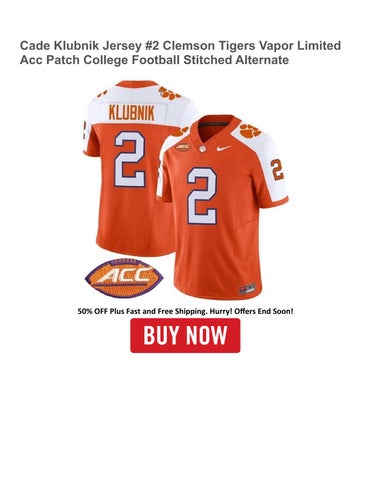Screen dimensions: 371x480
Task: Click the Nike swoosh on the front jersey
Action: point(224,148)
